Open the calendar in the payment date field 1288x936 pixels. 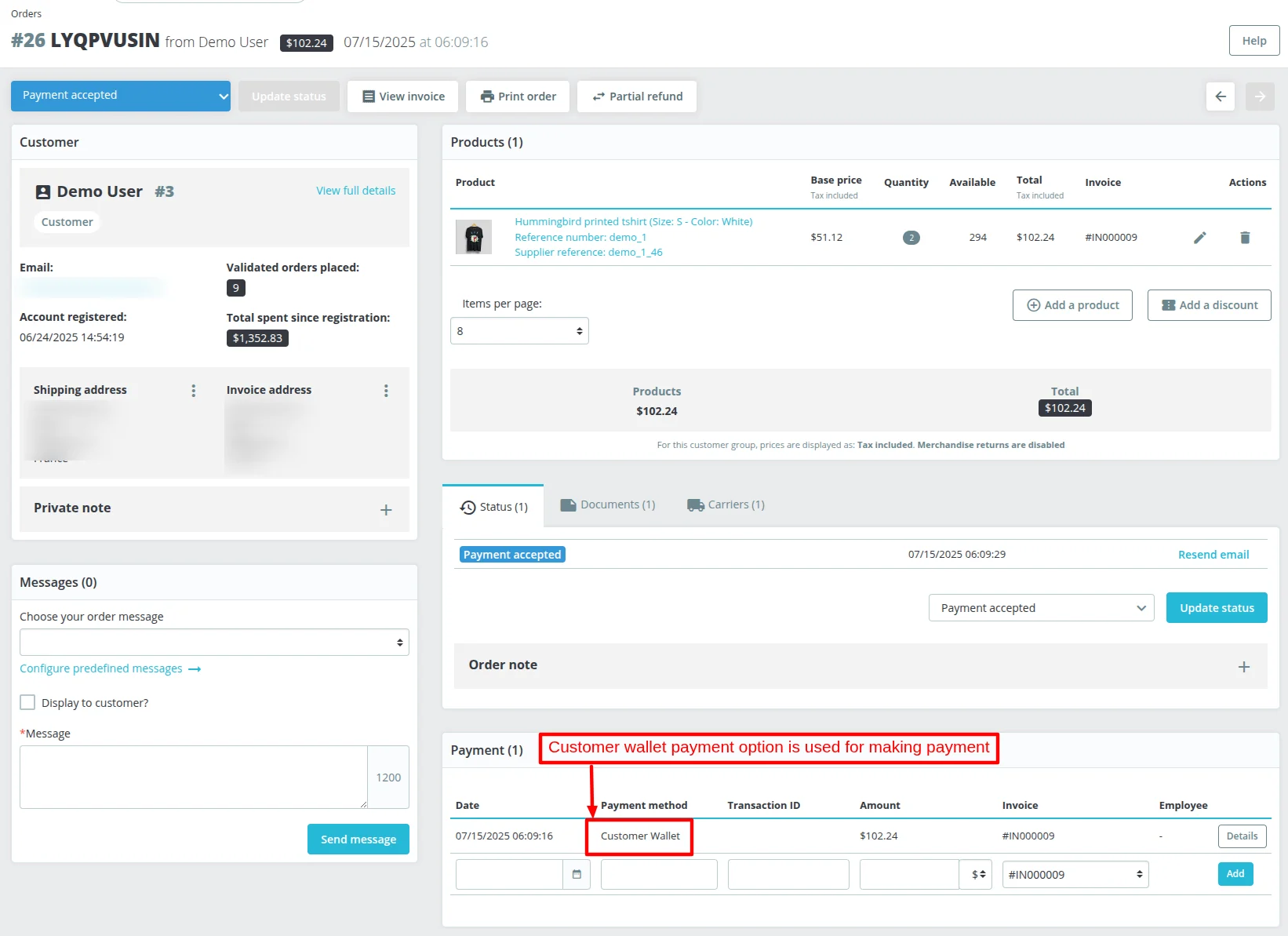tap(577, 874)
